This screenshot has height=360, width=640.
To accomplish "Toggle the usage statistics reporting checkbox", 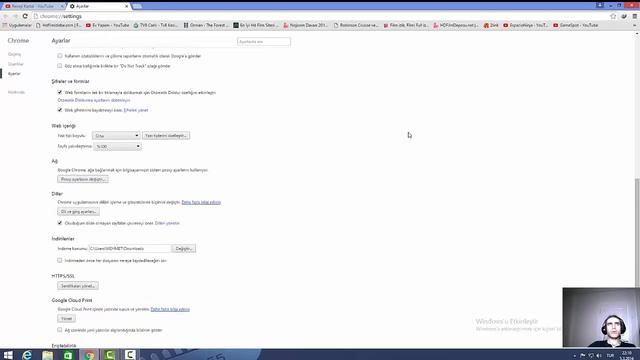I will point(60,56).
